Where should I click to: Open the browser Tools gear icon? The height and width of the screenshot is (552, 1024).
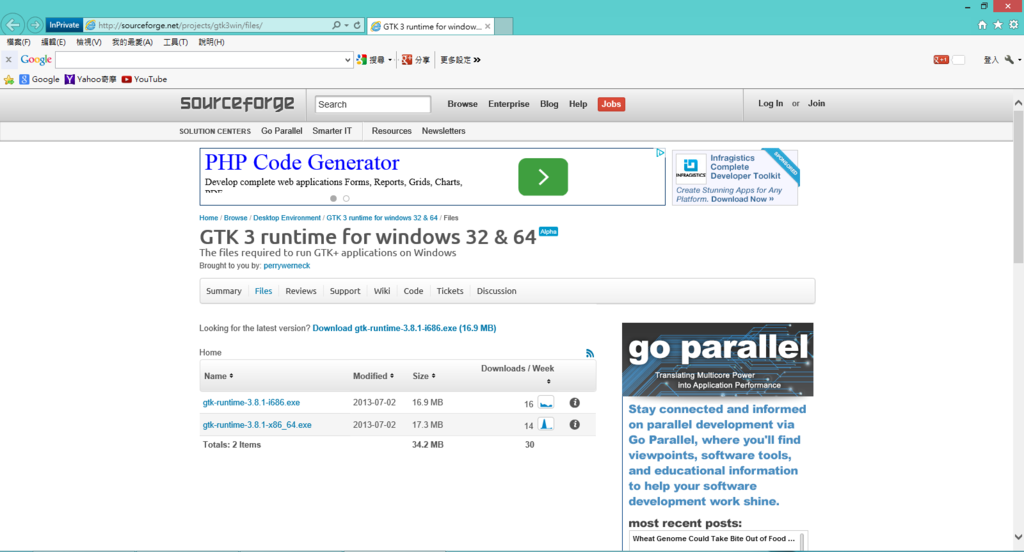(1014, 25)
